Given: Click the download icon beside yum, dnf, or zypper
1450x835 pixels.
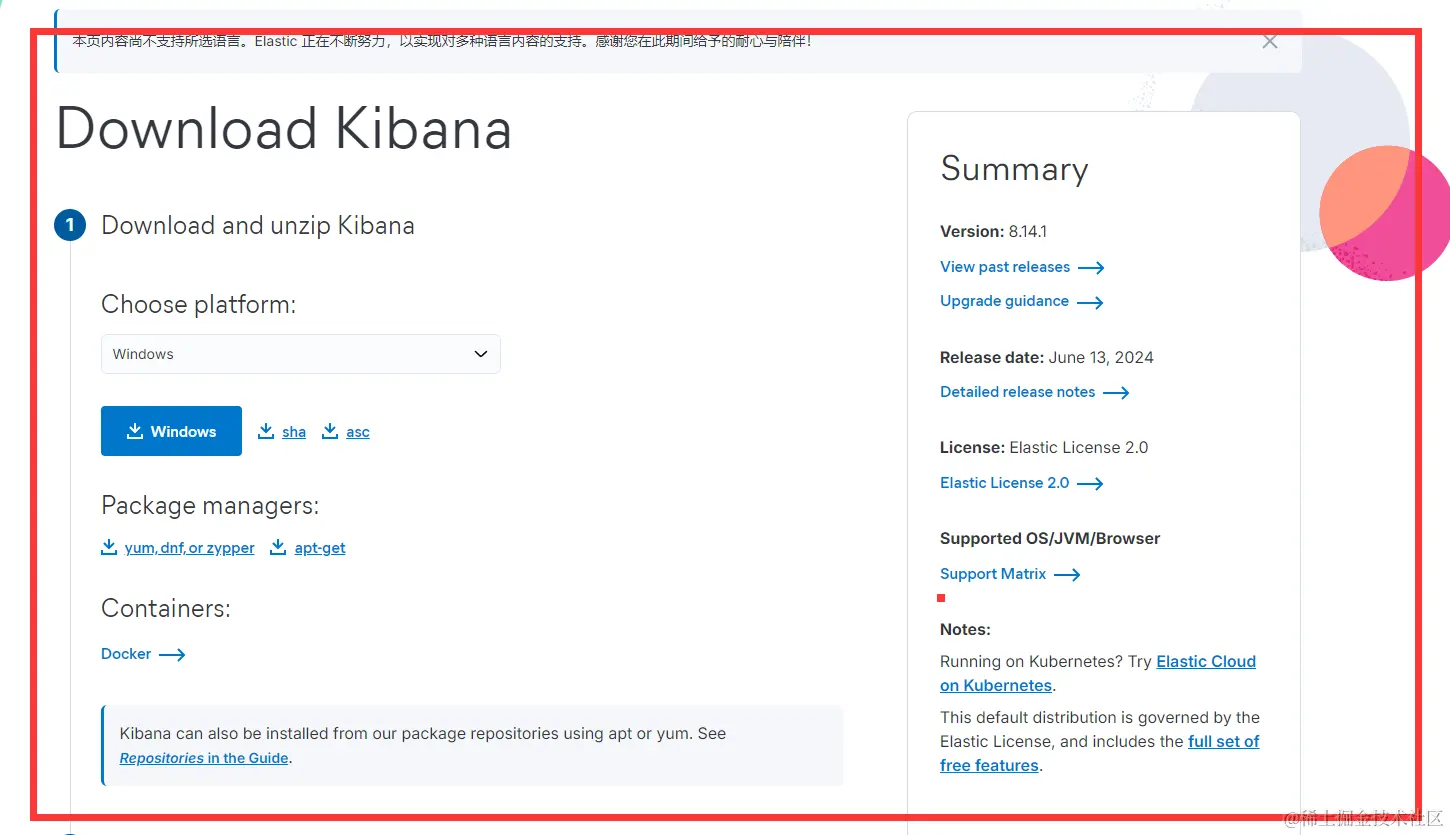Looking at the screenshot, I should pyautogui.click(x=109, y=547).
